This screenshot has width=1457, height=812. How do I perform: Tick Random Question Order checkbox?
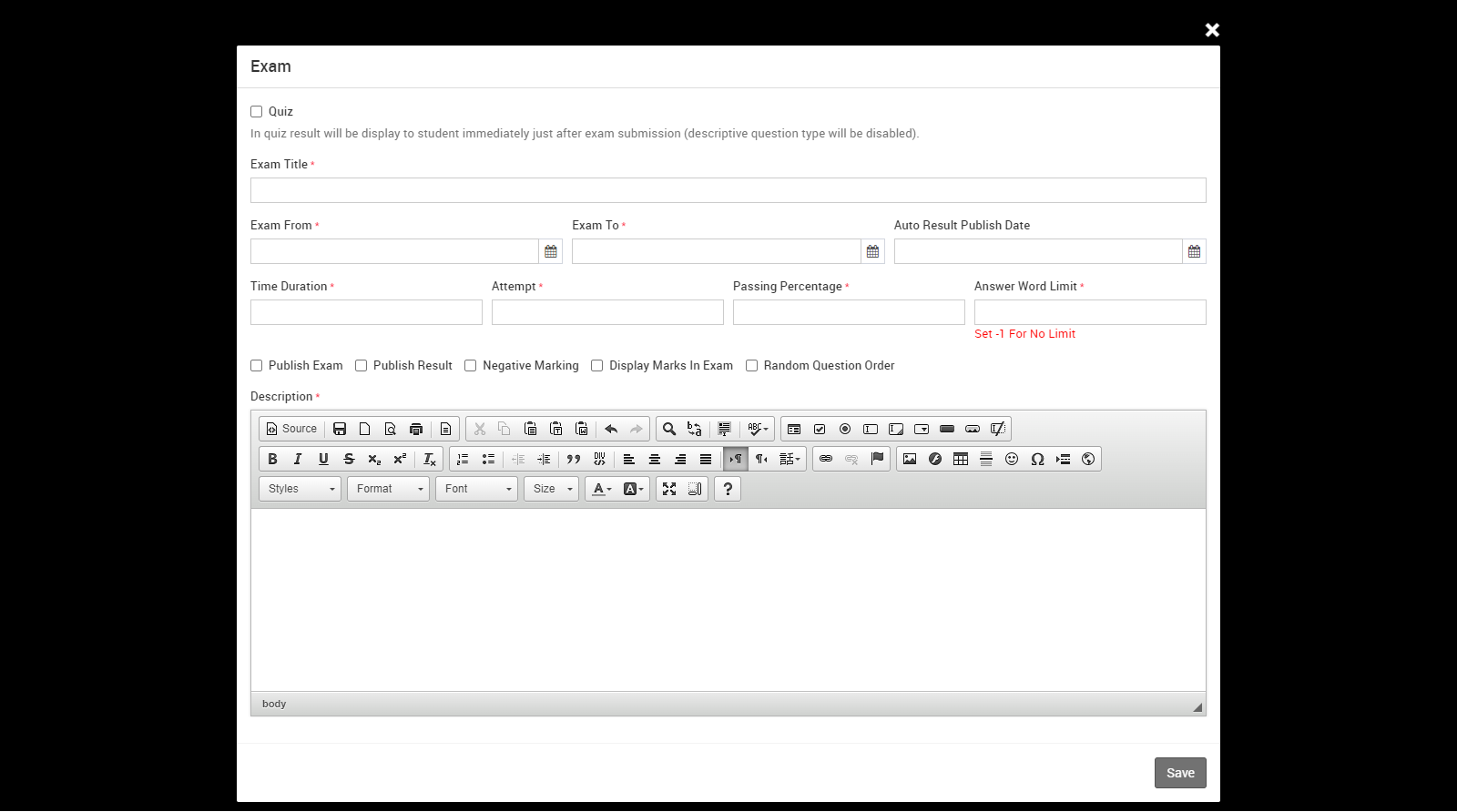click(x=752, y=366)
